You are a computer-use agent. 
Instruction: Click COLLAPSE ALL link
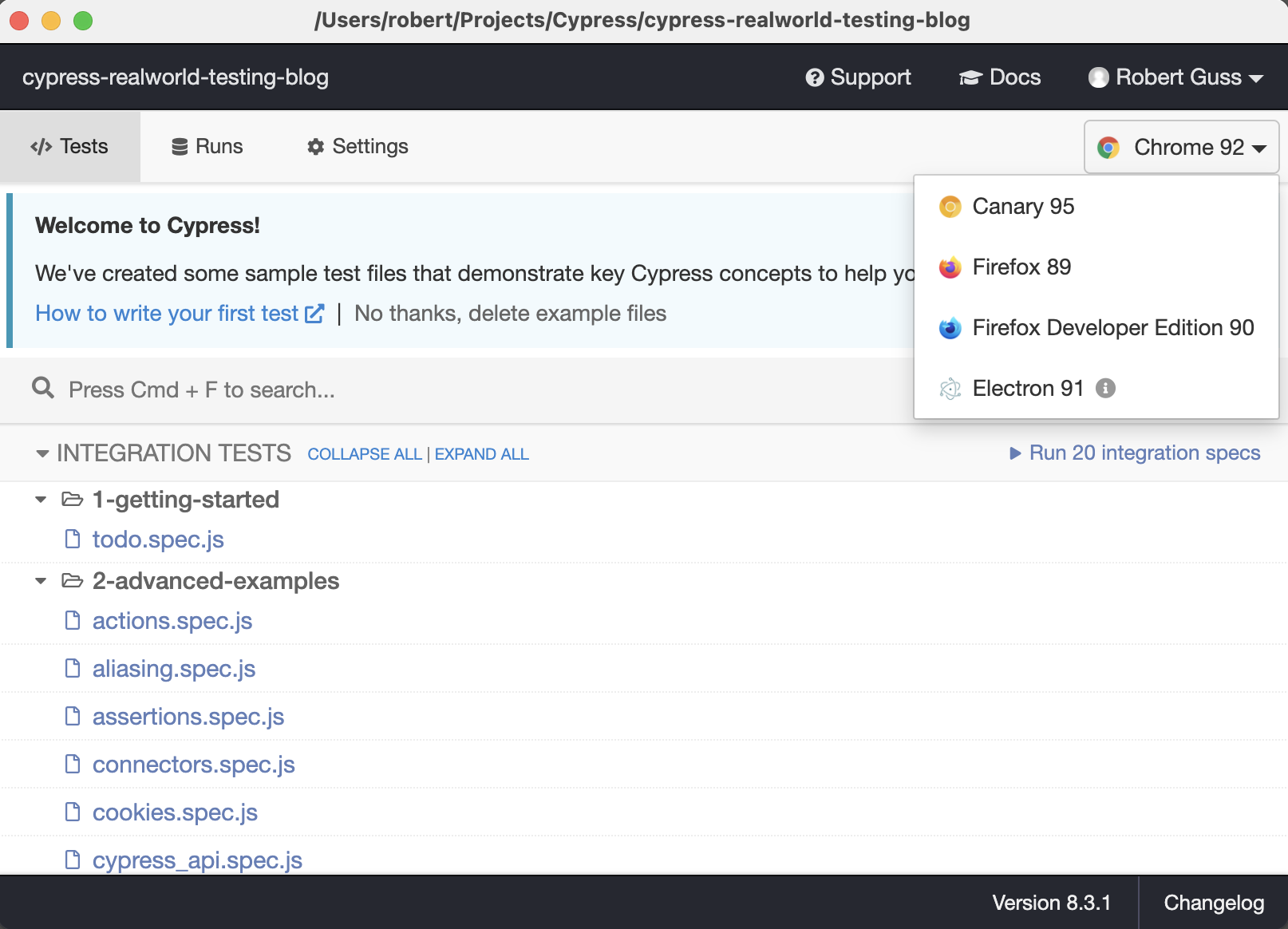tap(365, 454)
